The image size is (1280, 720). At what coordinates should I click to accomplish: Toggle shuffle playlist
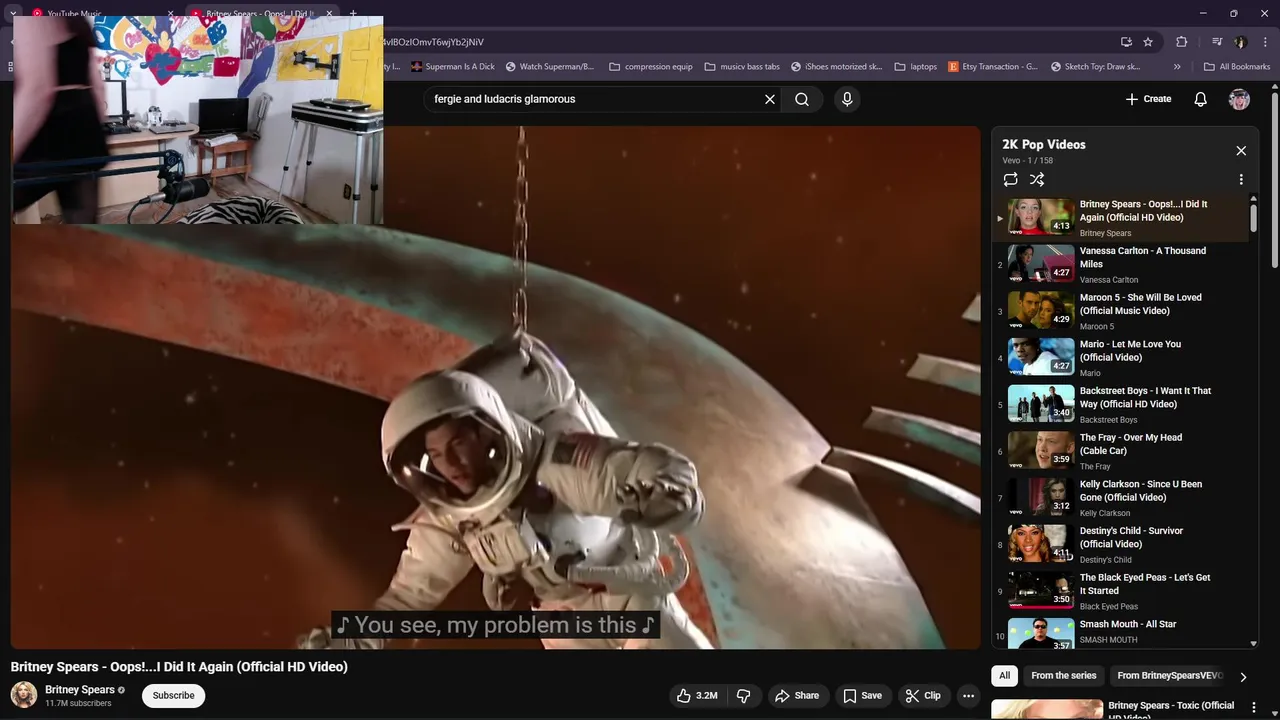click(x=1037, y=180)
